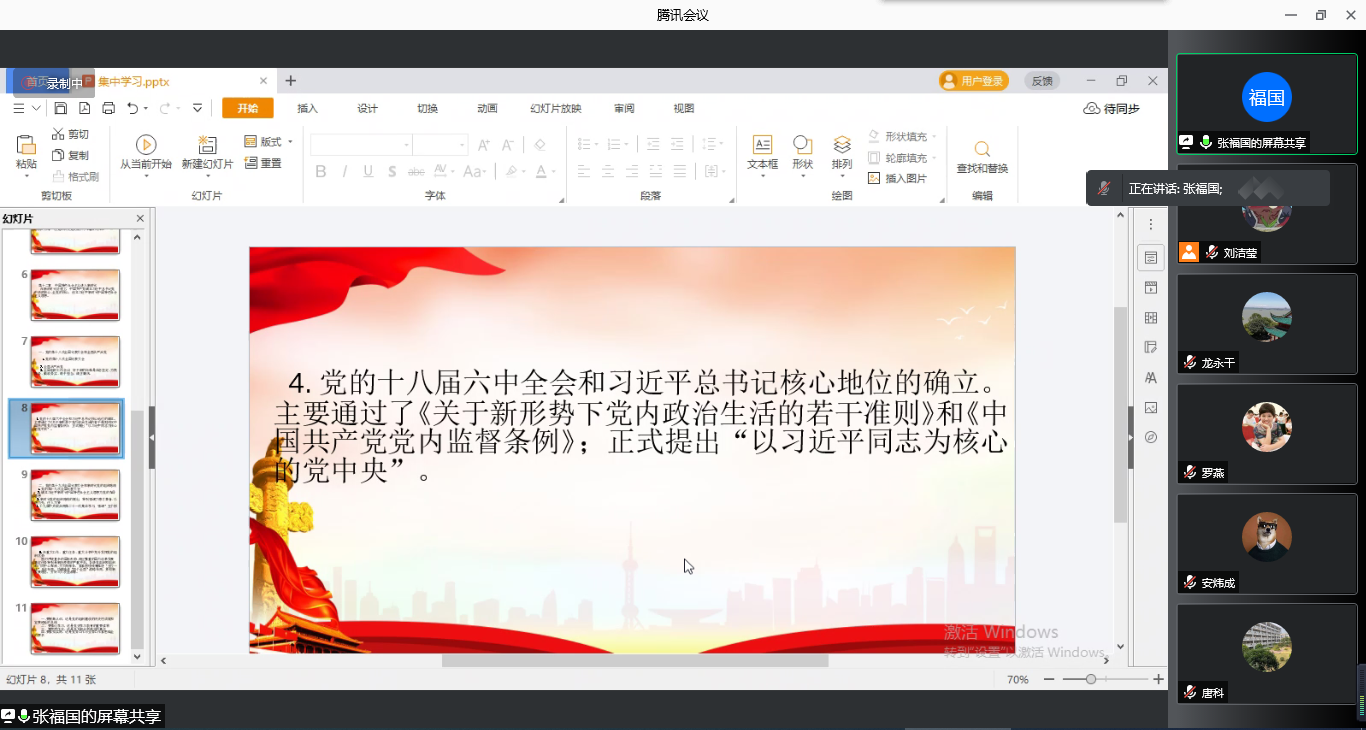Insert a text box using 文本框 icon

coord(762,145)
